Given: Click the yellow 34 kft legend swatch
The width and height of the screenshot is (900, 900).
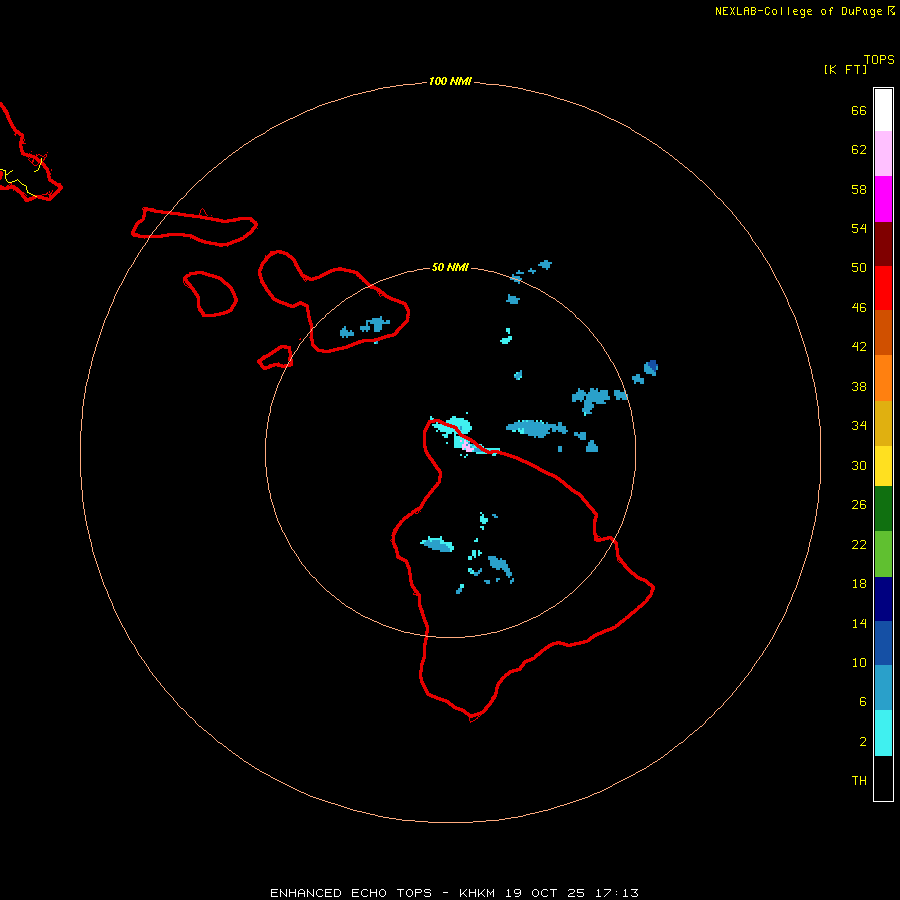Looking at the screenshot, I should (x=883, y=466).
